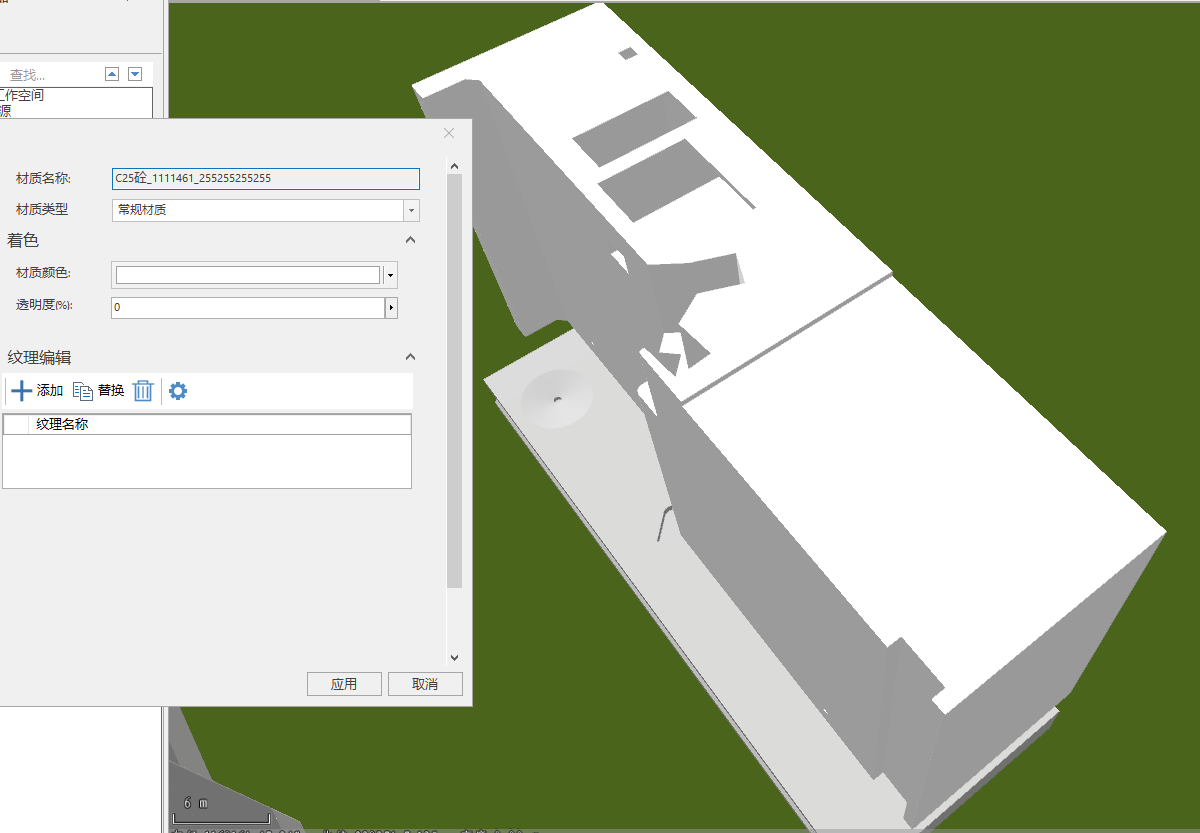
Task: Click the search box in workspace panel
Action: (x=50, y=75)
